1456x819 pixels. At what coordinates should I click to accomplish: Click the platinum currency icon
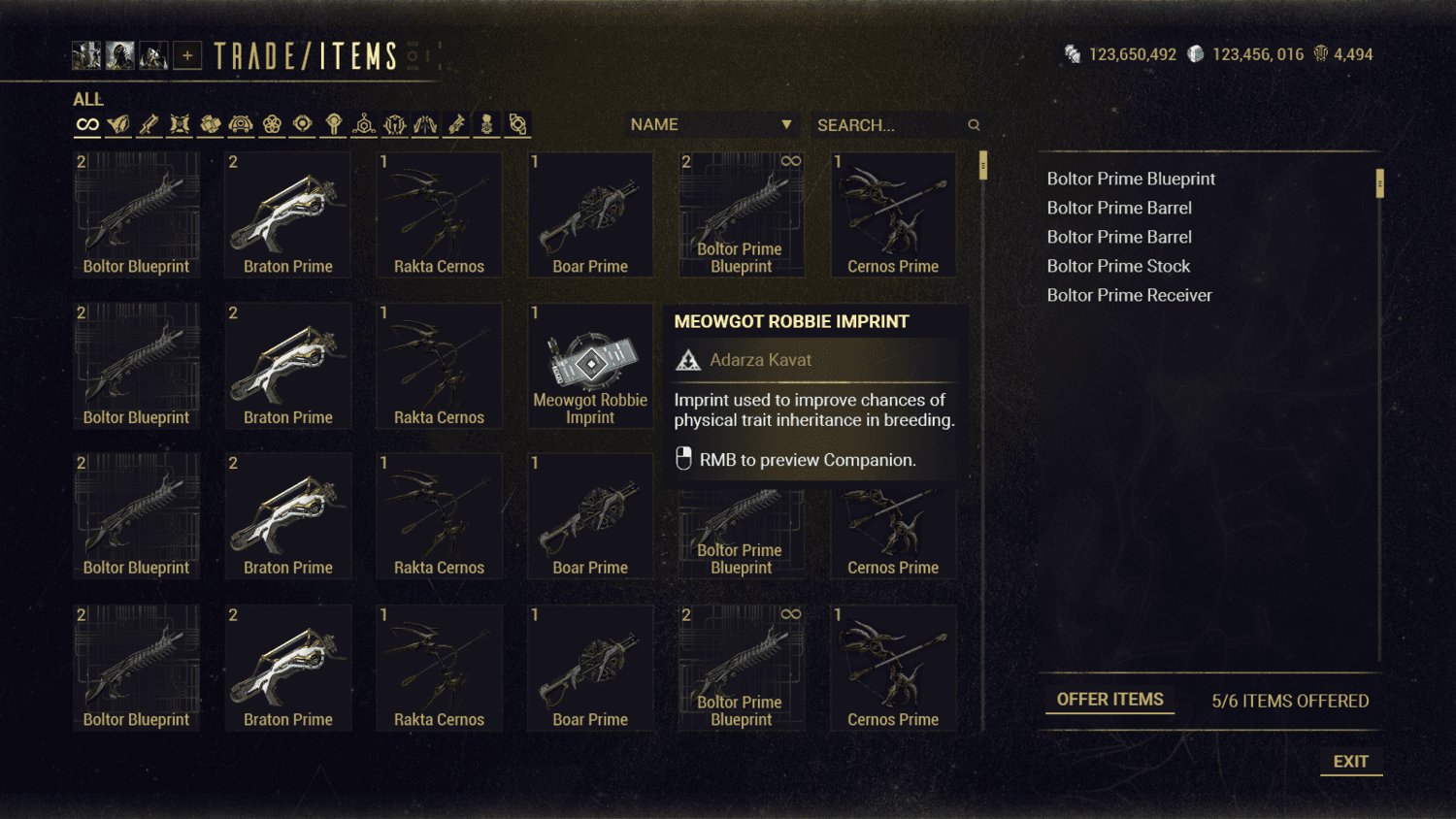pyautogui.click(x=1196, y=54)
